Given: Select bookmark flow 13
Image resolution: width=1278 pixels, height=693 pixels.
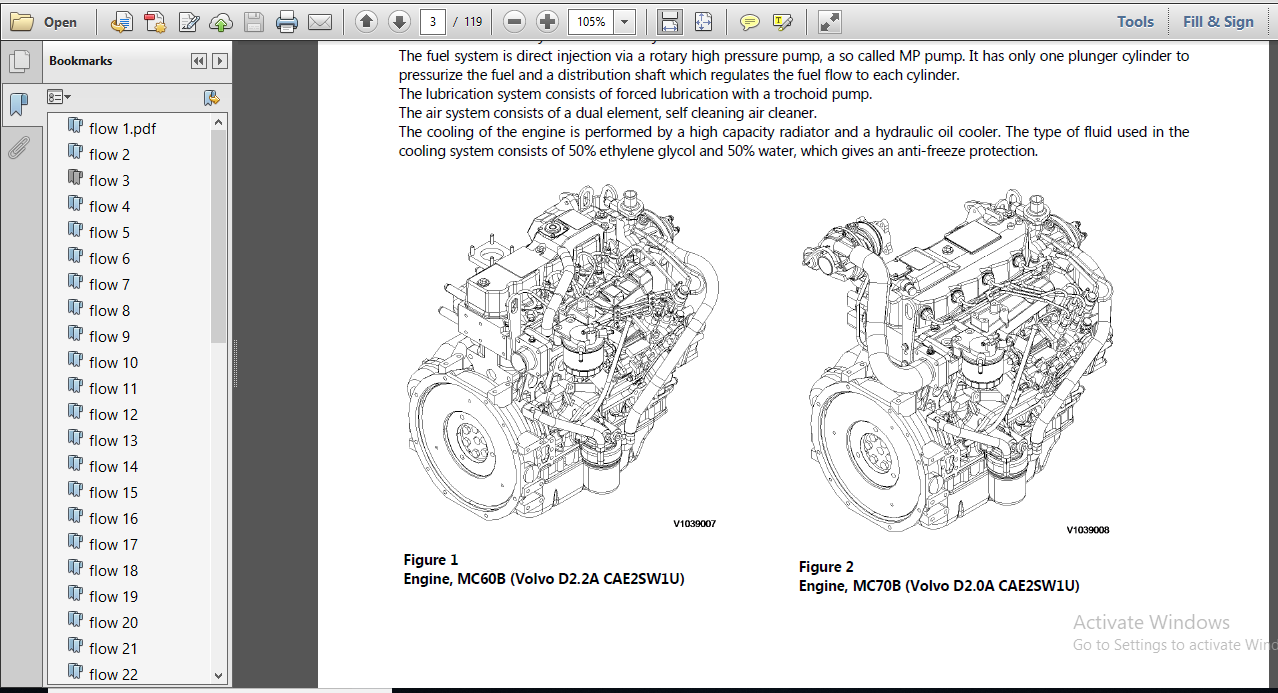Looking at the screenshot, I should point(113,440).
